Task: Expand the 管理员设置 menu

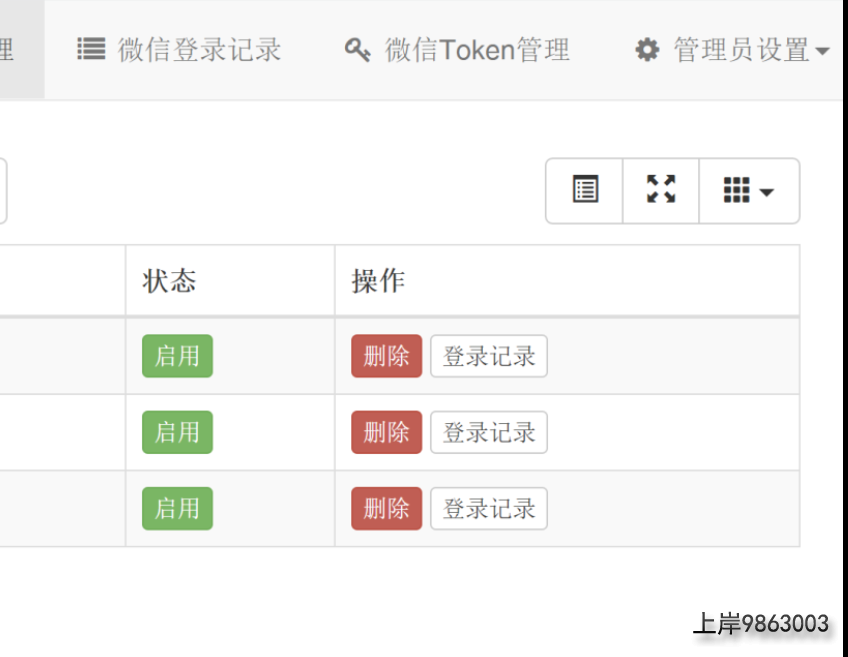Action: [732, 50]
